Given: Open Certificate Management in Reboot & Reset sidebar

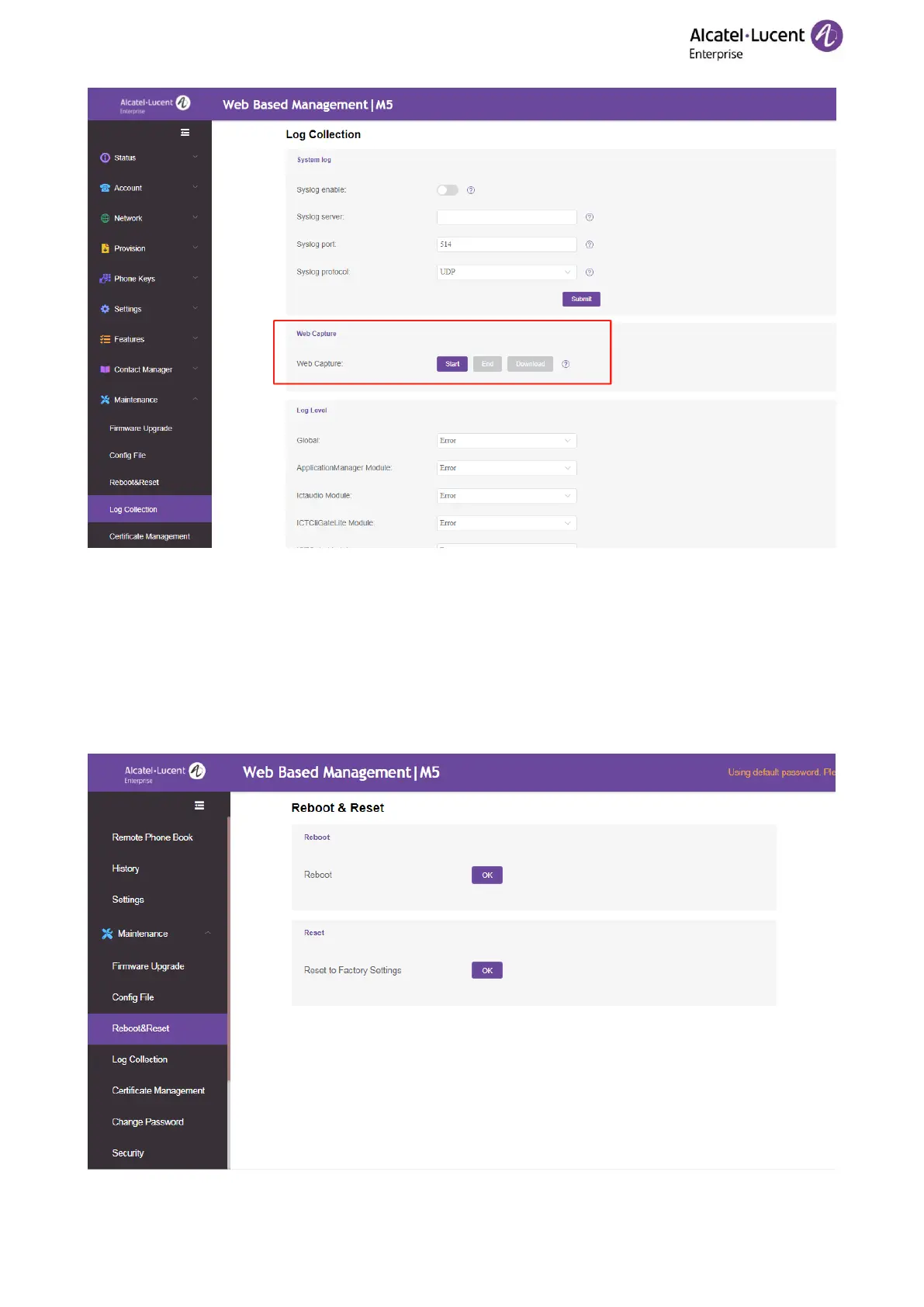Looking at the screenshot, I should [x=158, y=1090].
